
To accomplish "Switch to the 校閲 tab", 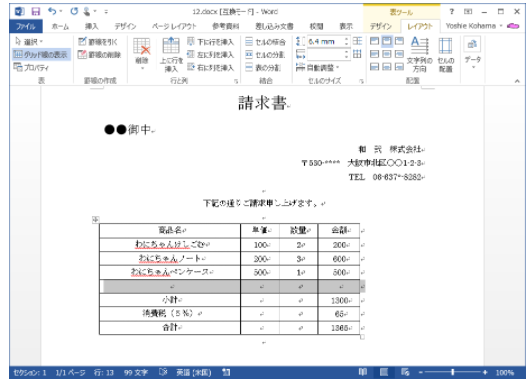I will pos(316,26).
